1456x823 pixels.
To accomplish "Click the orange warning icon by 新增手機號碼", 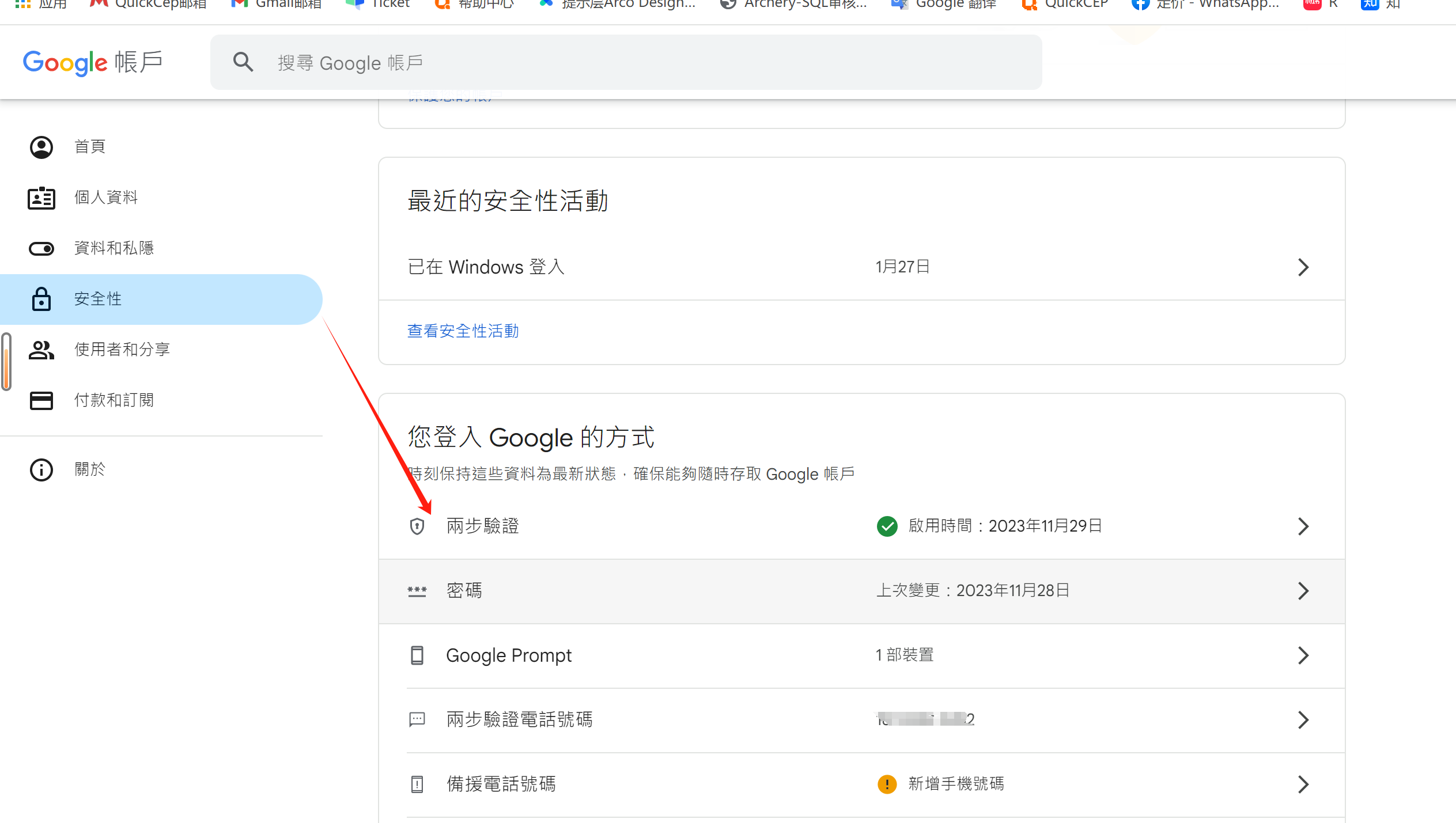I will [x=887, y=784].
